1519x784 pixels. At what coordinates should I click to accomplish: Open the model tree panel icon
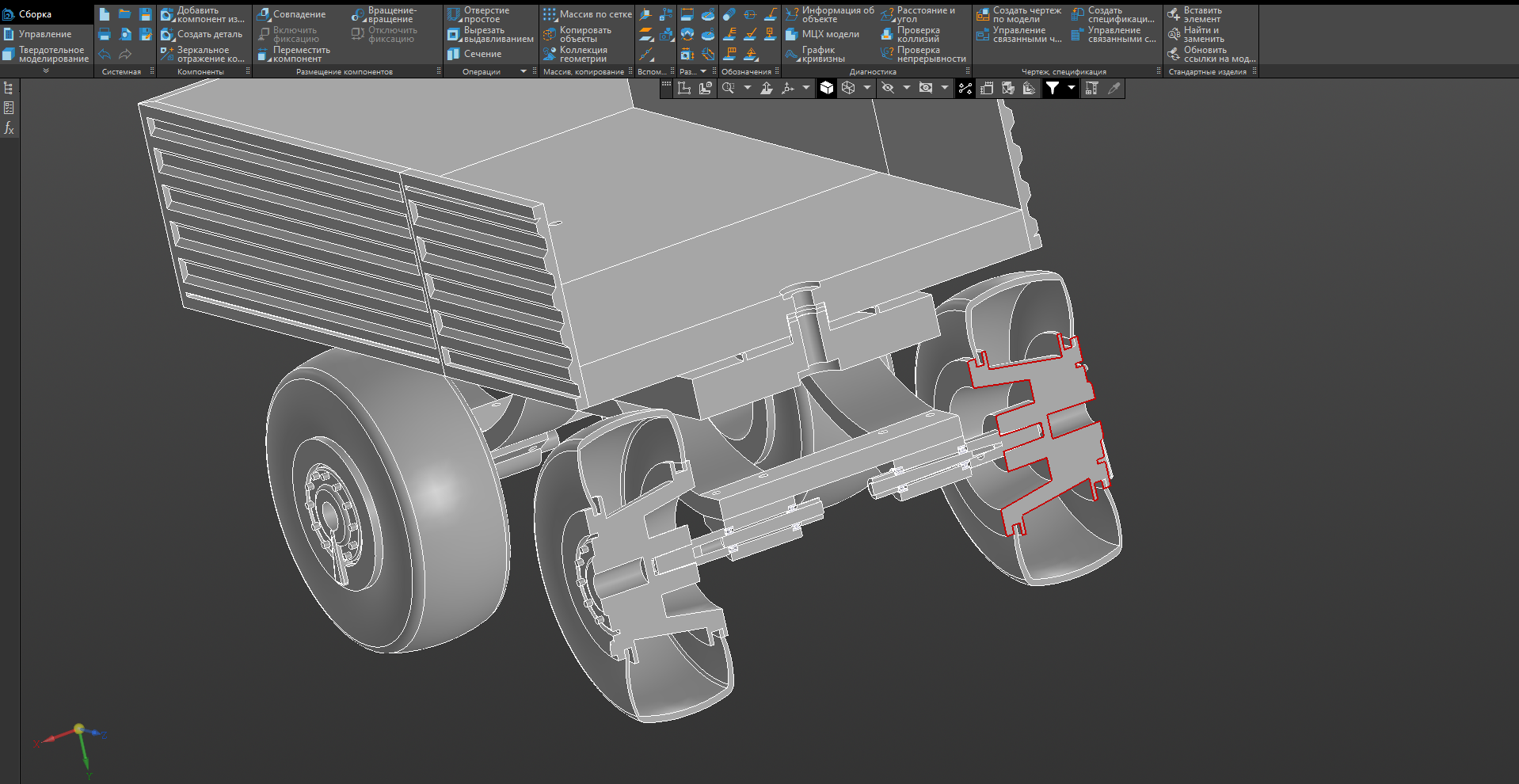click(x=9, y=88)
